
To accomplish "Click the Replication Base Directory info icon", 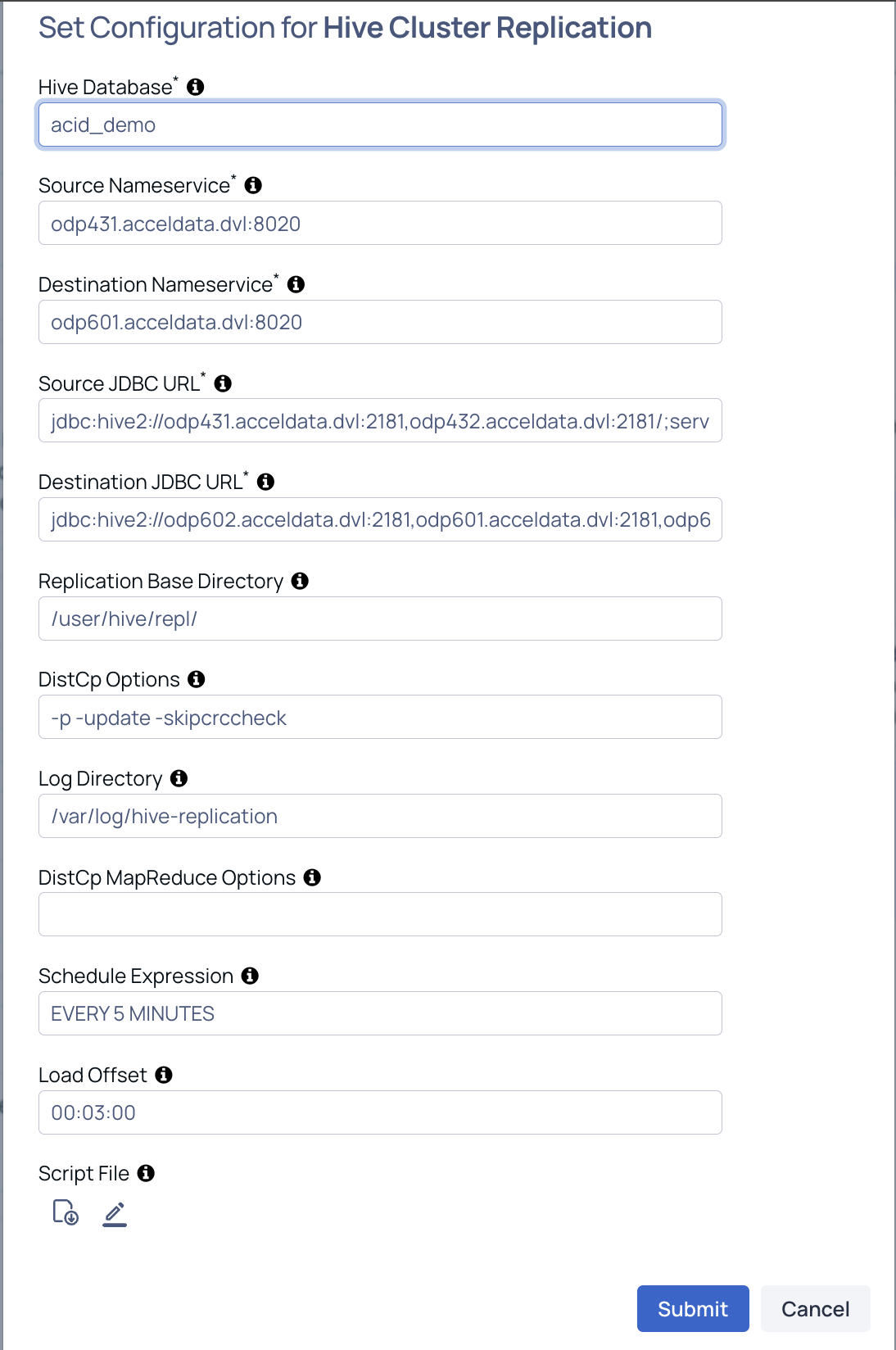I will click(x=301, y=581).
